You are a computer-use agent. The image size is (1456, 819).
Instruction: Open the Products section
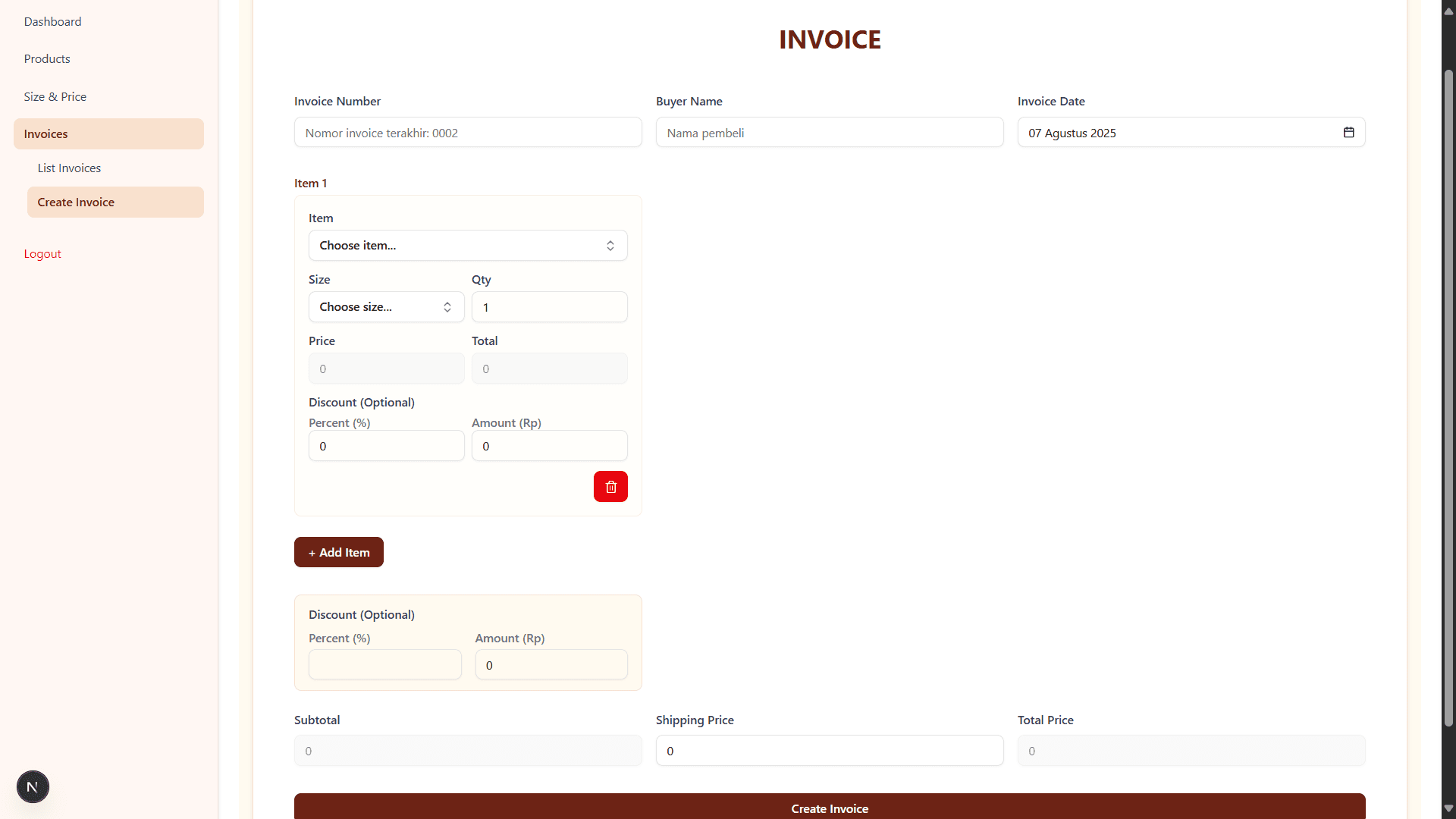pyautogui.click(x=47, y=58)
